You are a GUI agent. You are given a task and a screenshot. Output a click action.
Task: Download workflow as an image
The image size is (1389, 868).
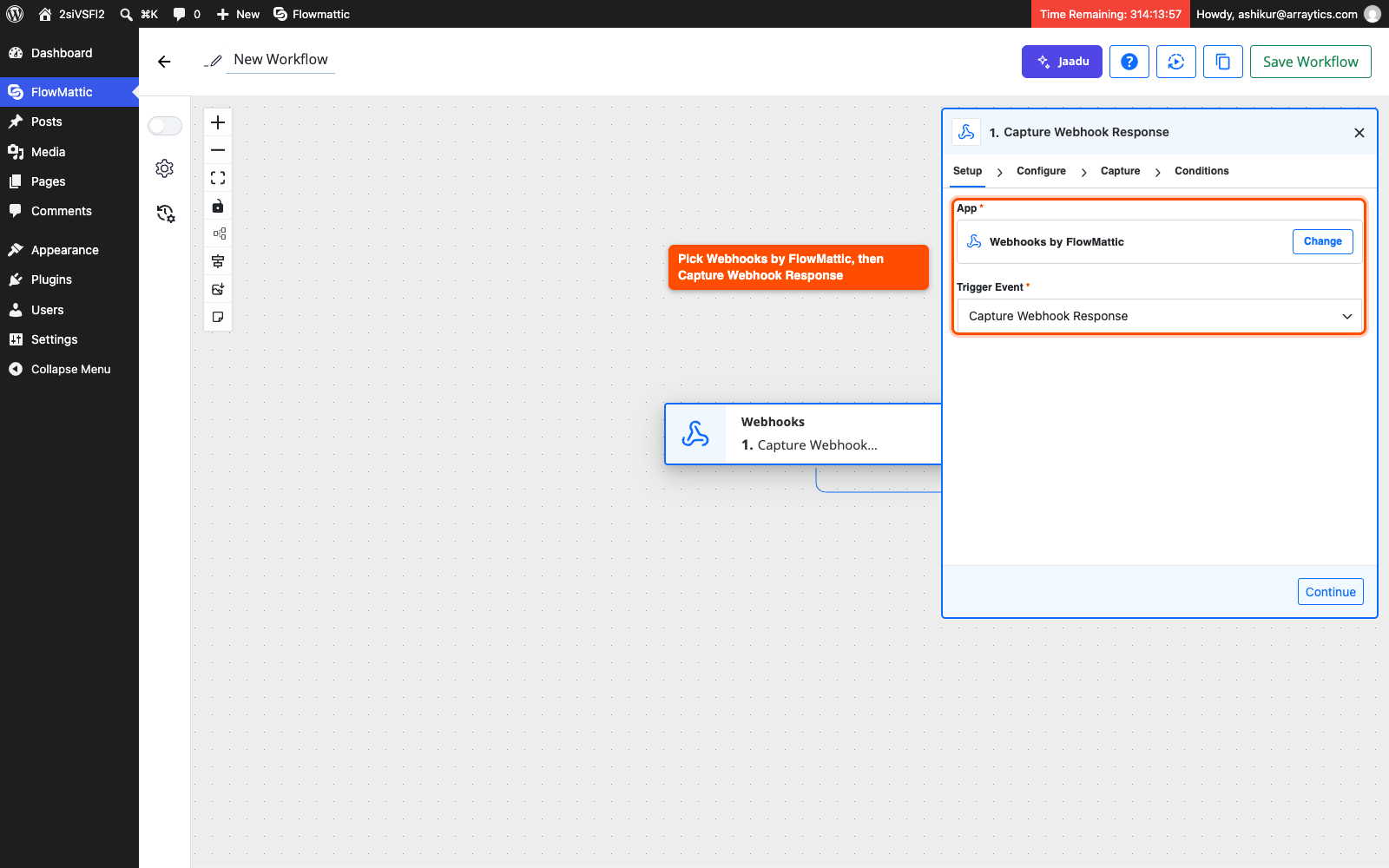click(x=218, y=289)
